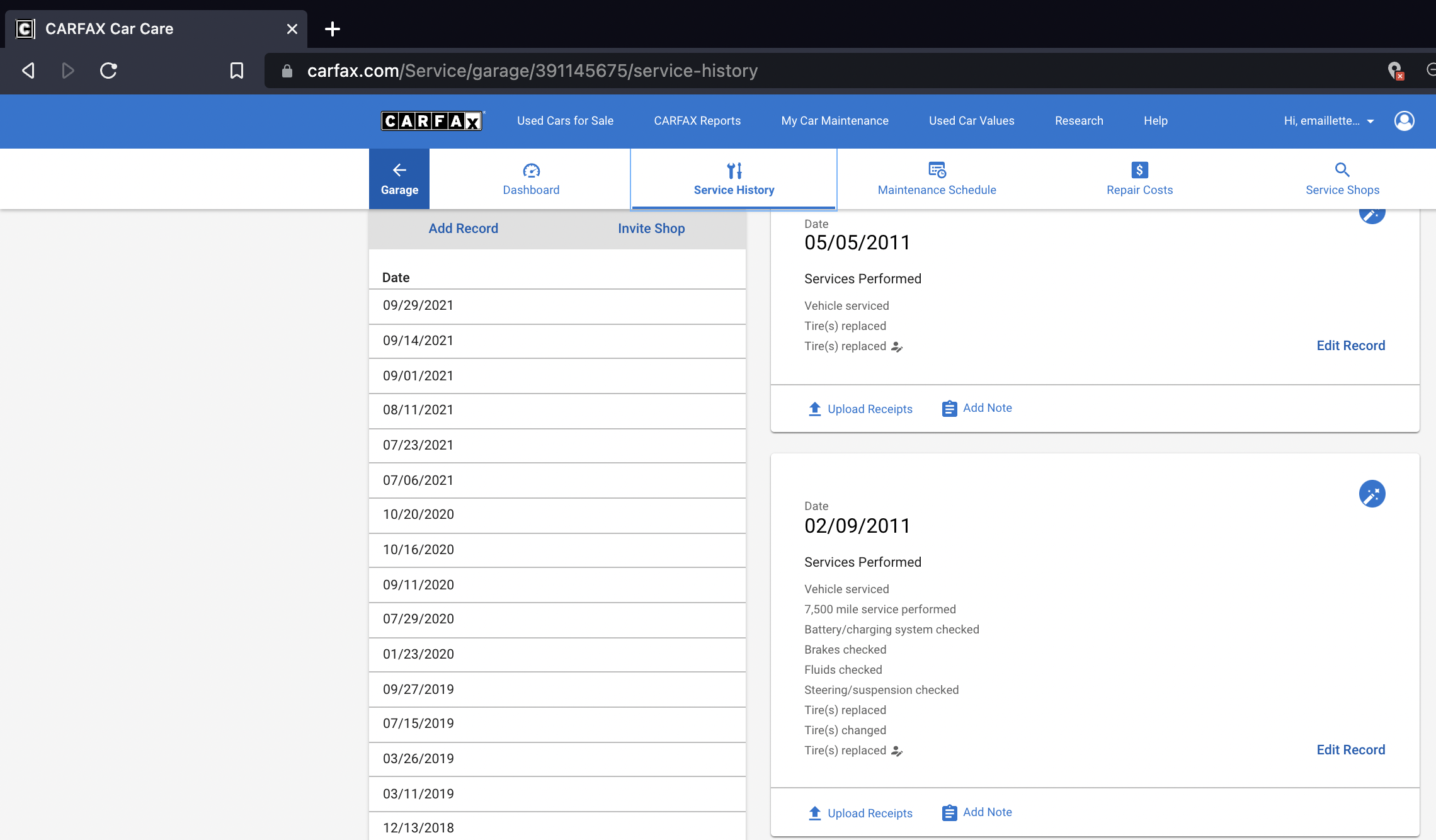The width and height of the screenshot is (1436, 840).
Task: Click the Date column header
Action: (396, 278)
